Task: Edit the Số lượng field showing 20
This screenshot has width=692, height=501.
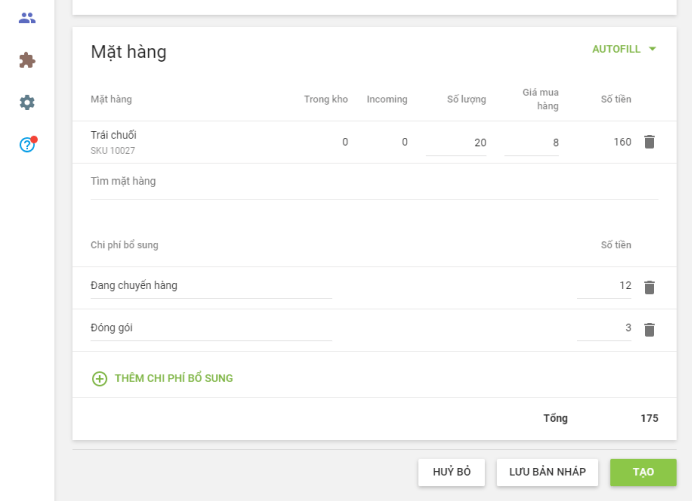Action: click(456, 143)
